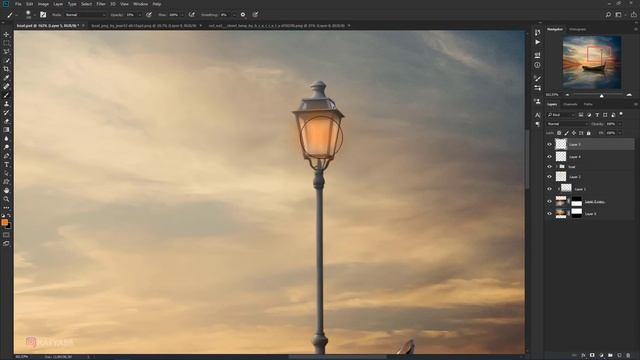Switch to the Histogram tab

tap(578, 29)
